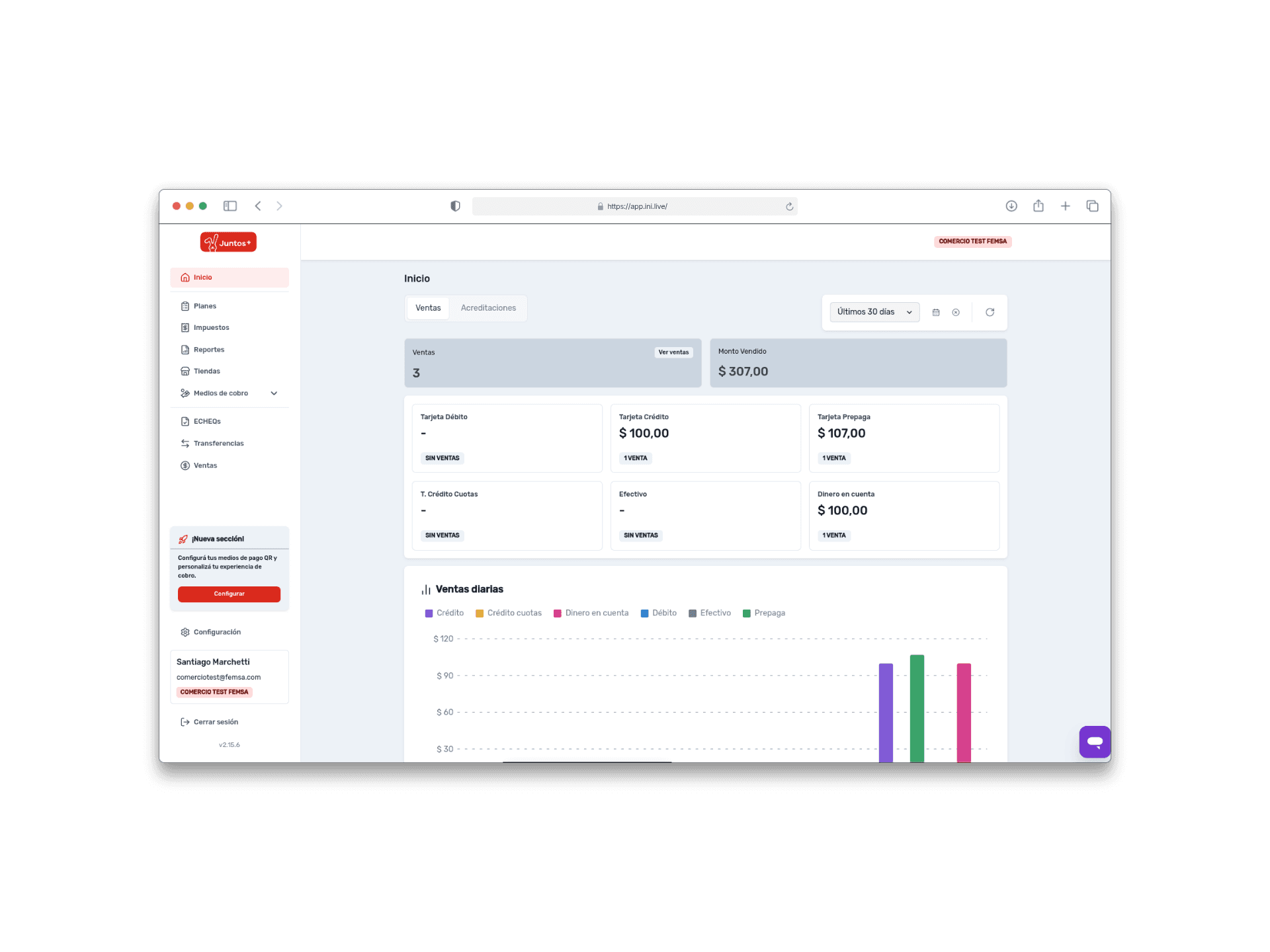Image resolution: width=1270 pixels, height=952 pixels.
Task: Click the Ver ventas button
Action: click(673, 352)
